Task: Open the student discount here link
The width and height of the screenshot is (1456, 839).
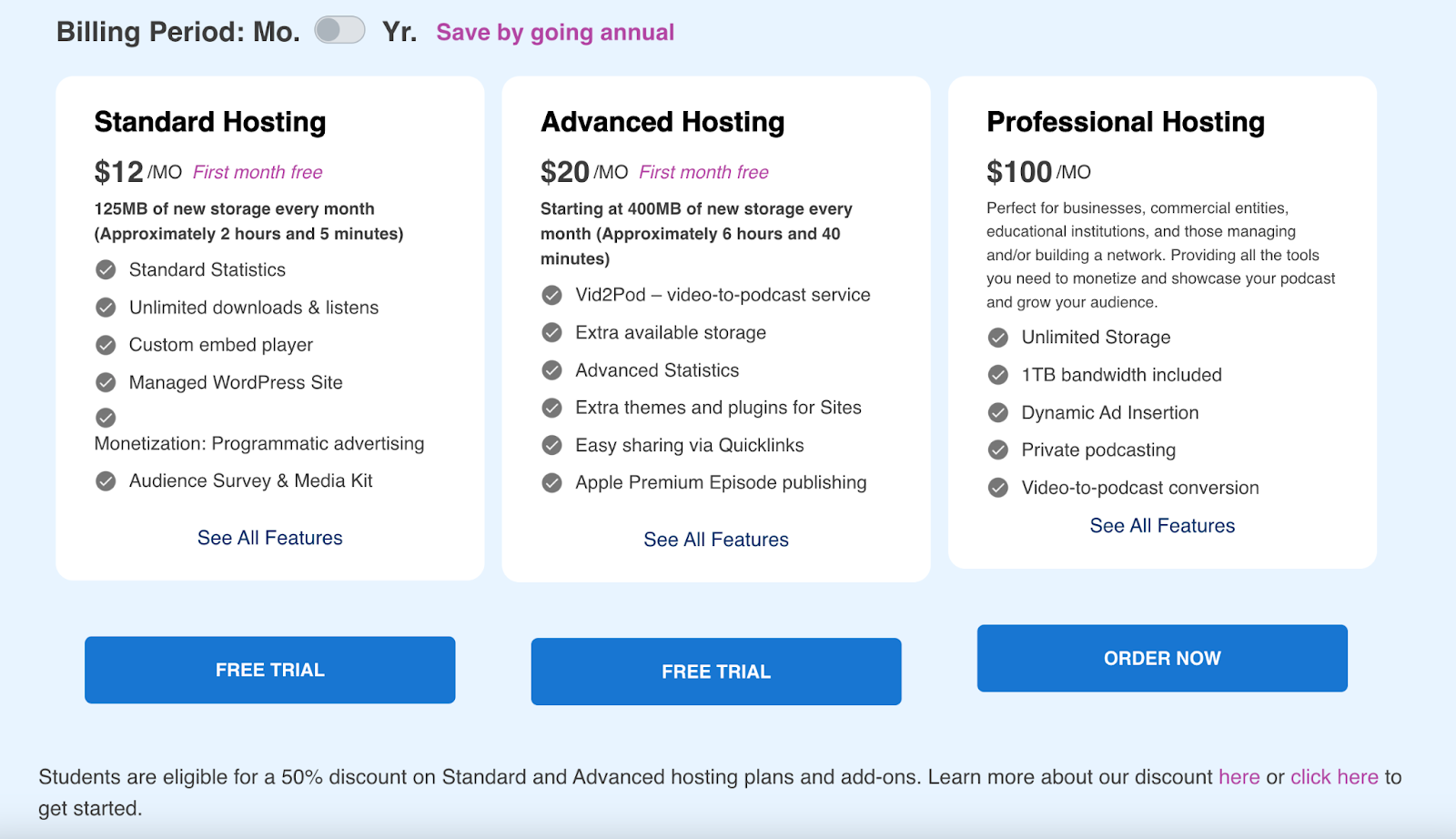Action: coord(1239,777)
